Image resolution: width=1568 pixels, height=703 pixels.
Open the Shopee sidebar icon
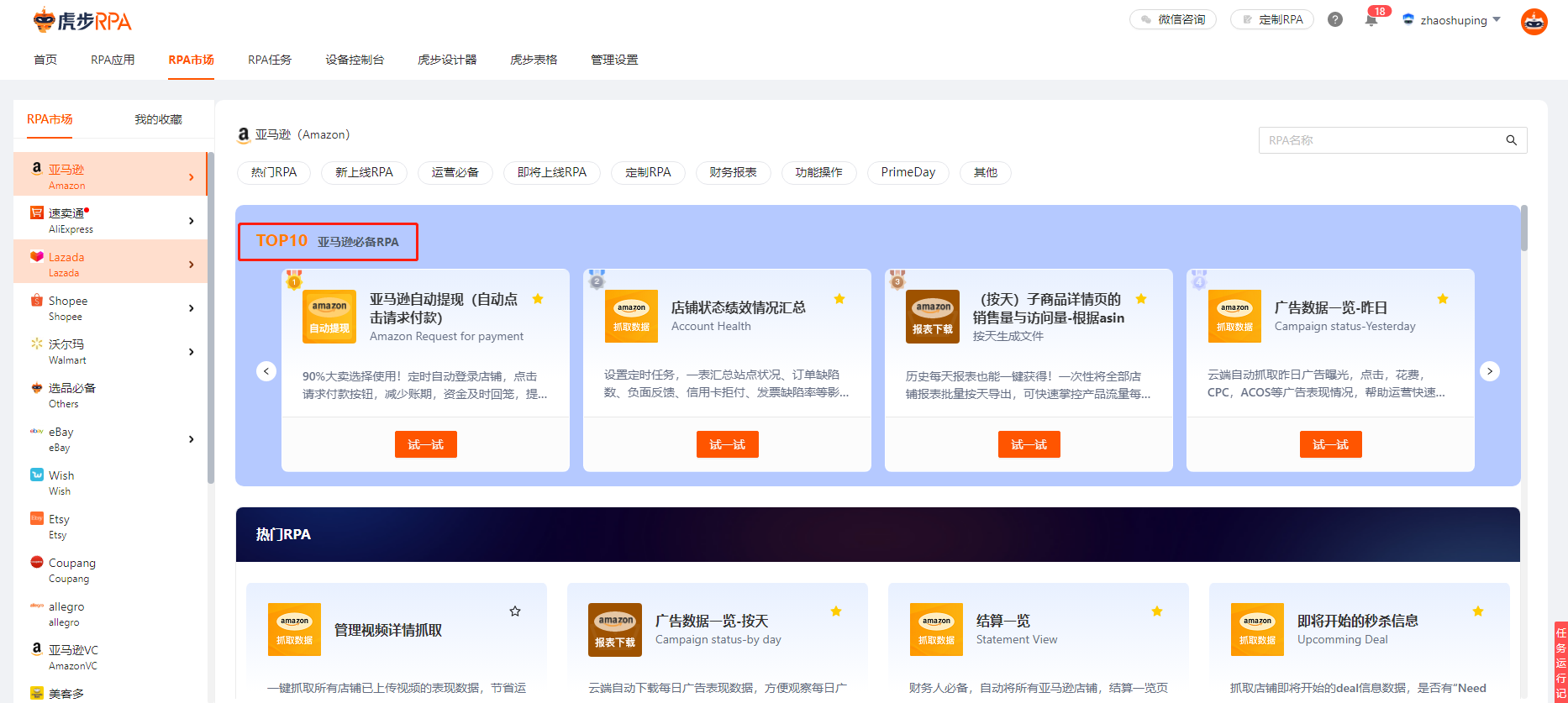37,300
